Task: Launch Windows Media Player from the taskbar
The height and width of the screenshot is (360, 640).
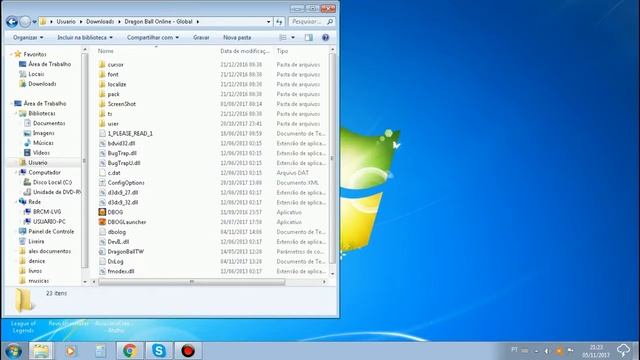Action: pyautogui.click(x=71, y=351)
